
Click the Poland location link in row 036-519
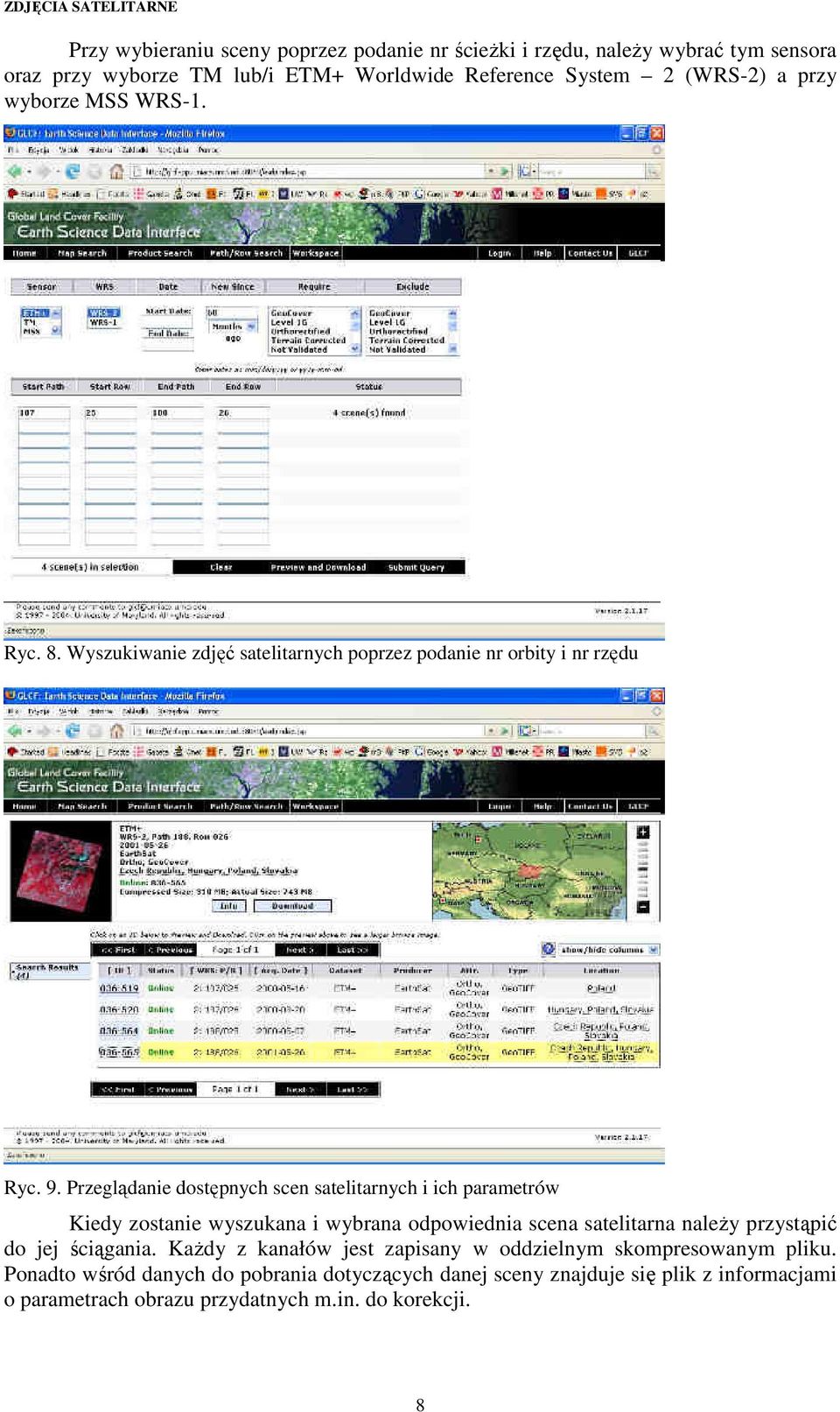(601, 988)
